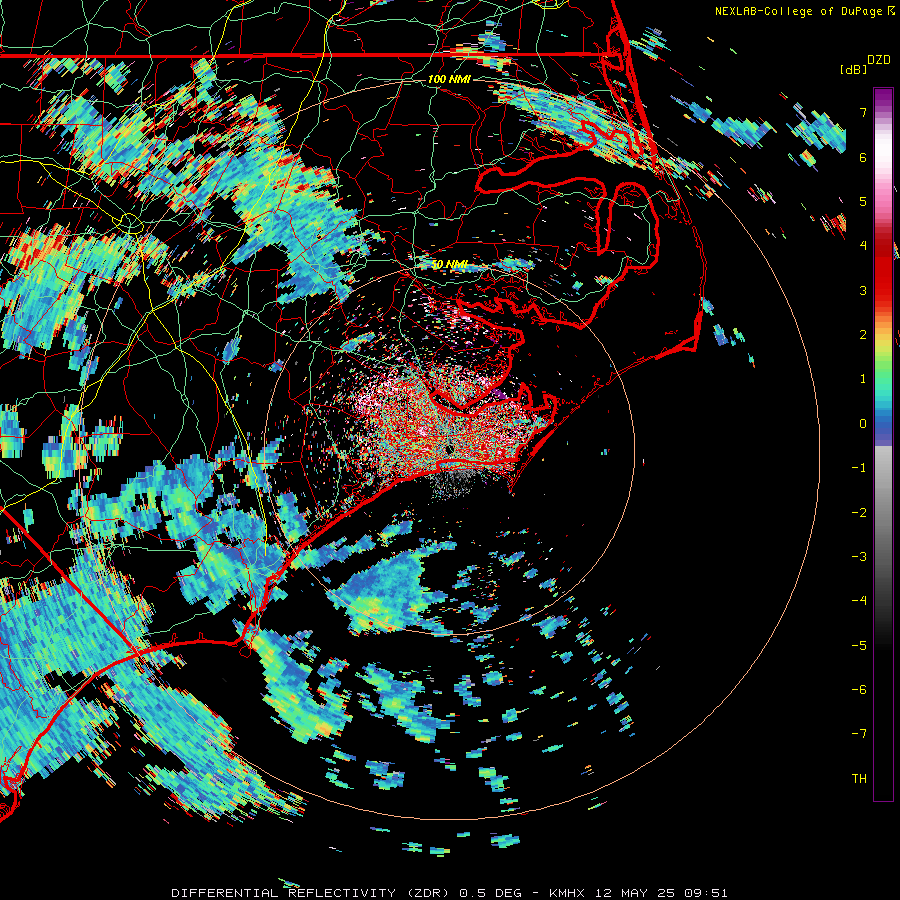Click the 100 NMI range ring label

click(x=449, y=79)
